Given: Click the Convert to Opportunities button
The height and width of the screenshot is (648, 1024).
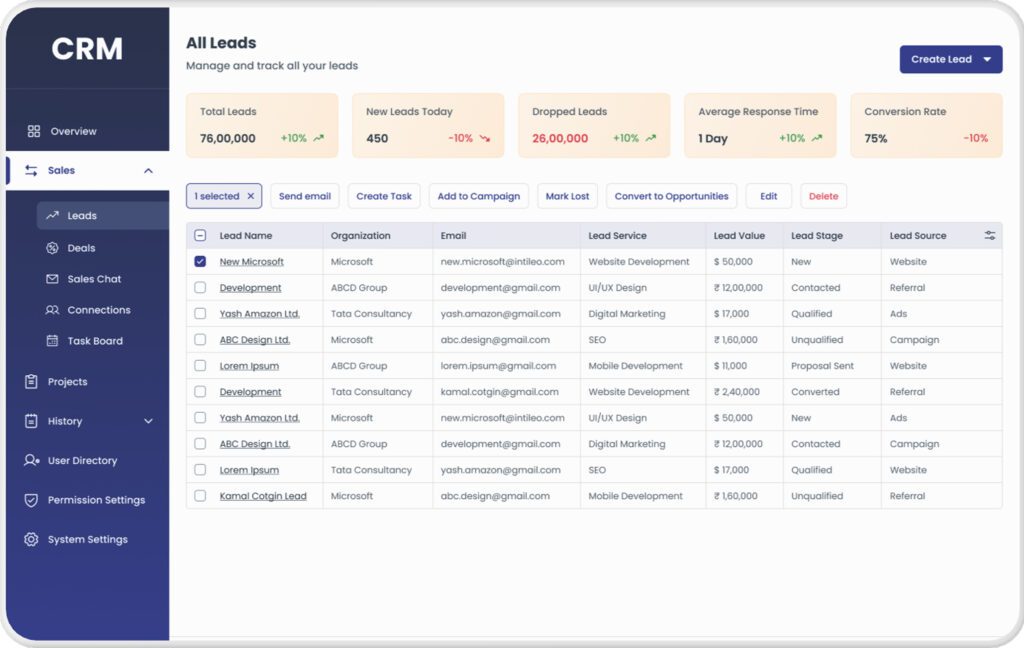Looking at the screenshot, I should (x=671, y=196).
